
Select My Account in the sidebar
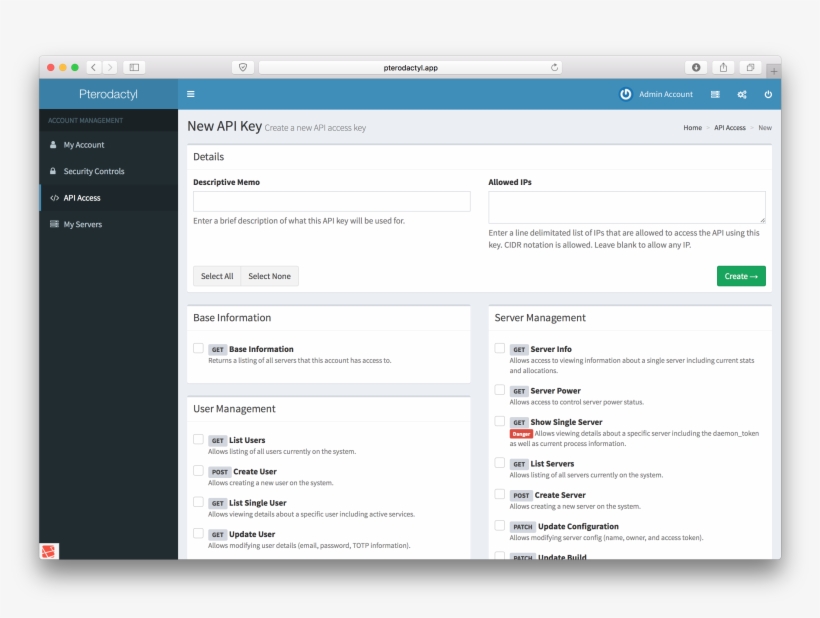(x=84, y=144)
